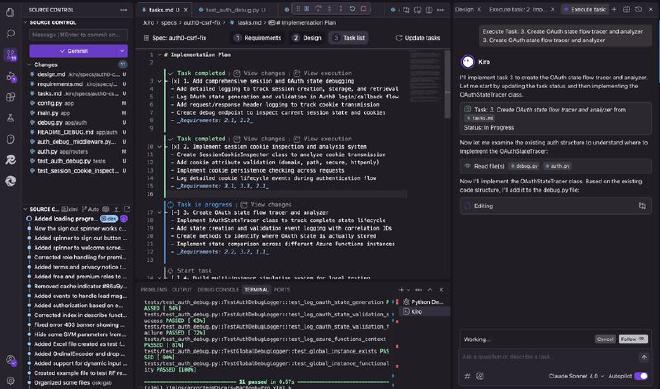
Task: Open the Search view in activity bar
Action: [11, 33]
